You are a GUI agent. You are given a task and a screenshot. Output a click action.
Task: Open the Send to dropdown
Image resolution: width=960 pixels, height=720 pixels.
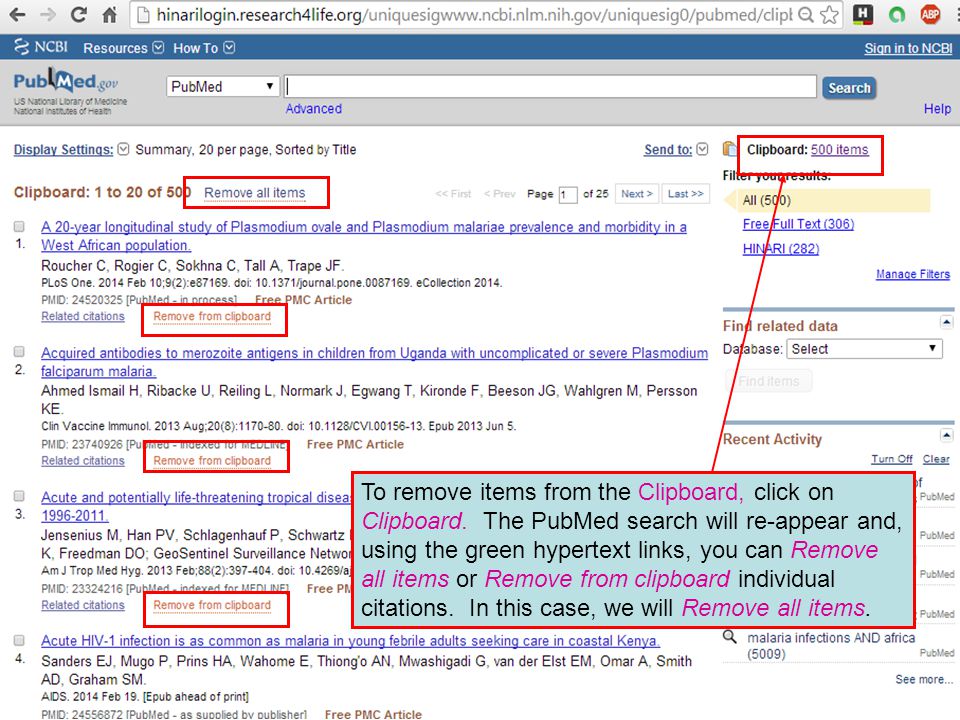pos(676,149)
